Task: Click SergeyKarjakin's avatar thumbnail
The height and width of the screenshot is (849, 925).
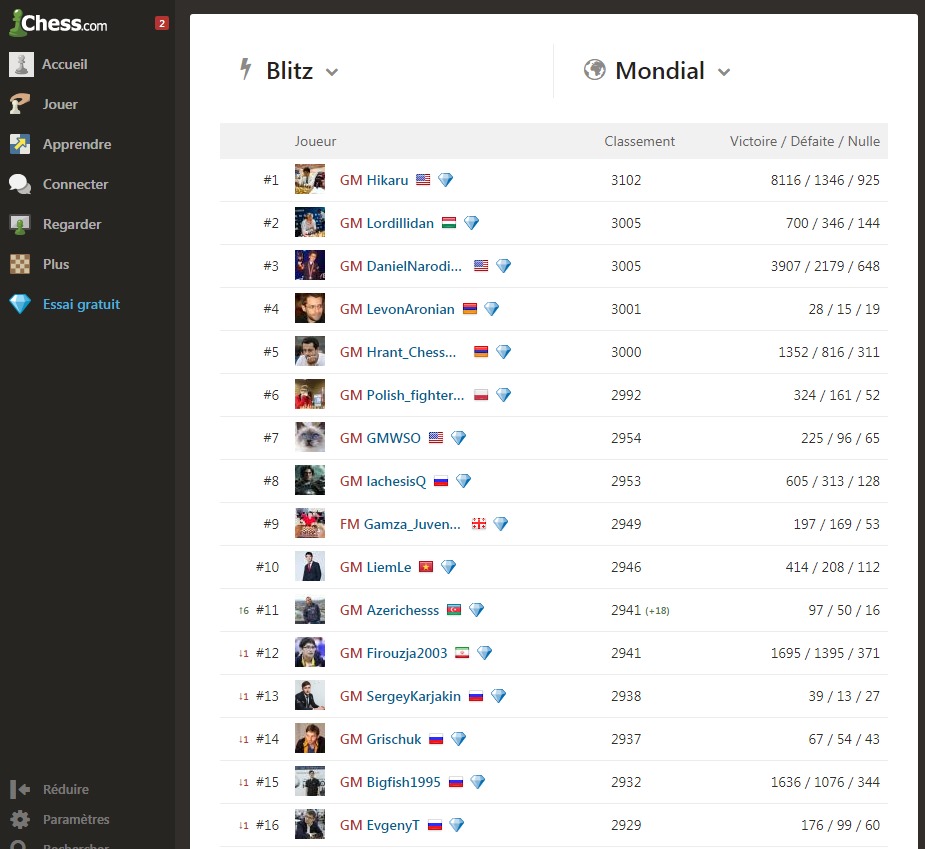Action: (310, 696)
